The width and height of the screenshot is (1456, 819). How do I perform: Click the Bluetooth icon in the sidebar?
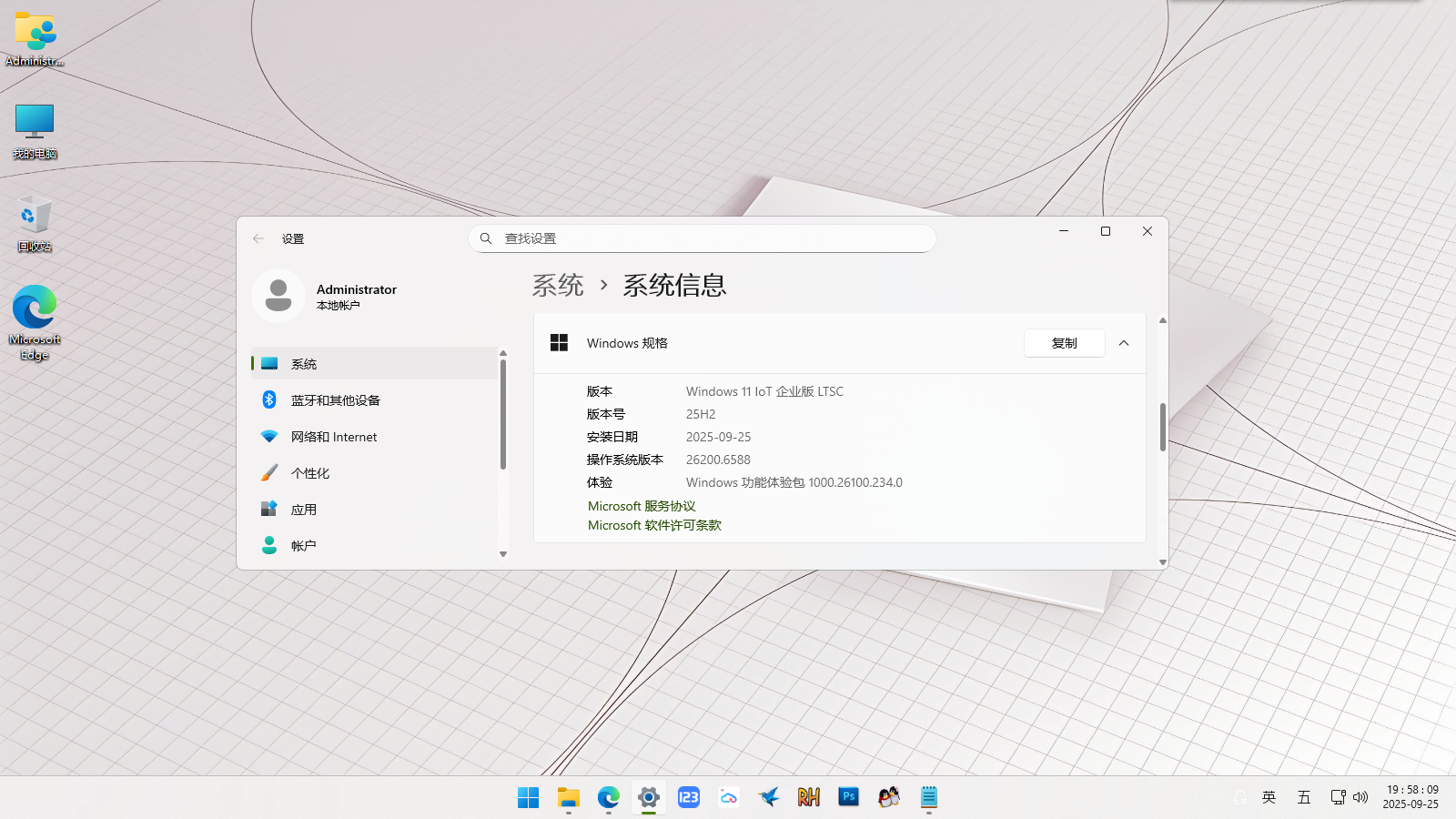click(x=269, y=399)
